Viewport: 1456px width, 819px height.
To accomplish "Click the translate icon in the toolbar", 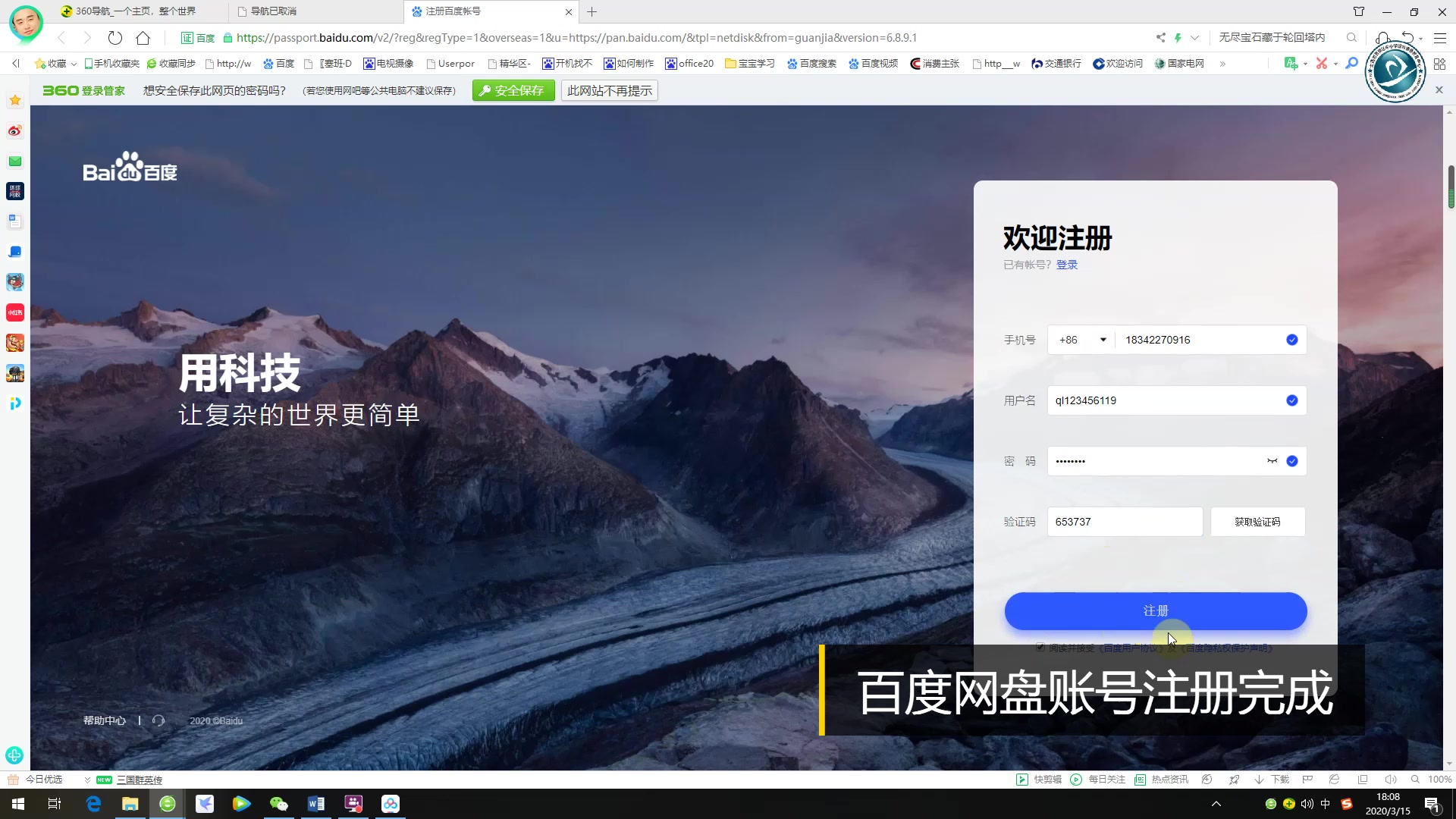I will click(1291, 64).
